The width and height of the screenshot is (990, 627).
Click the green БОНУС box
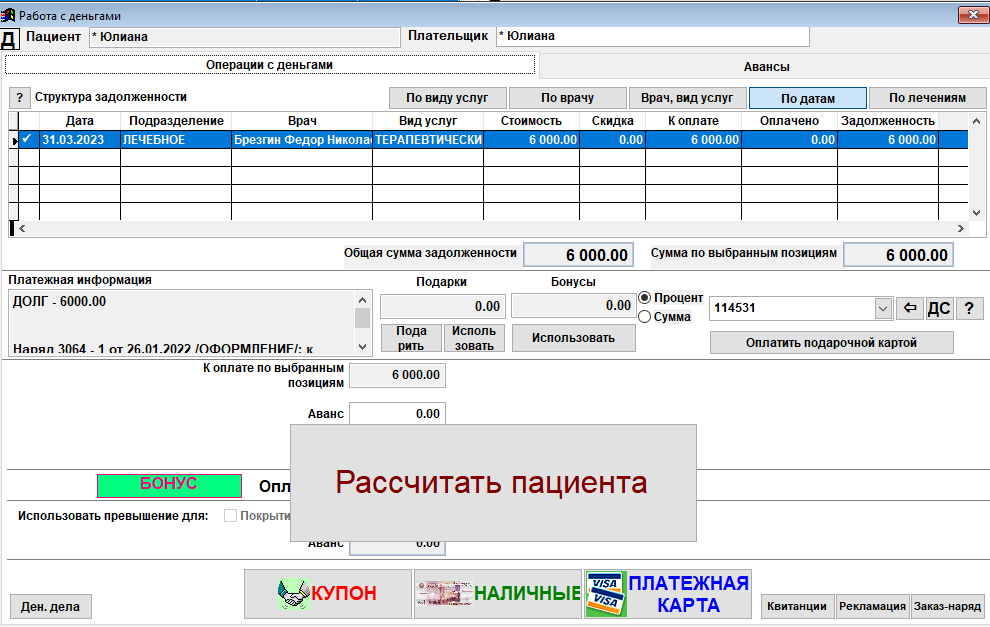coord(169,485)
